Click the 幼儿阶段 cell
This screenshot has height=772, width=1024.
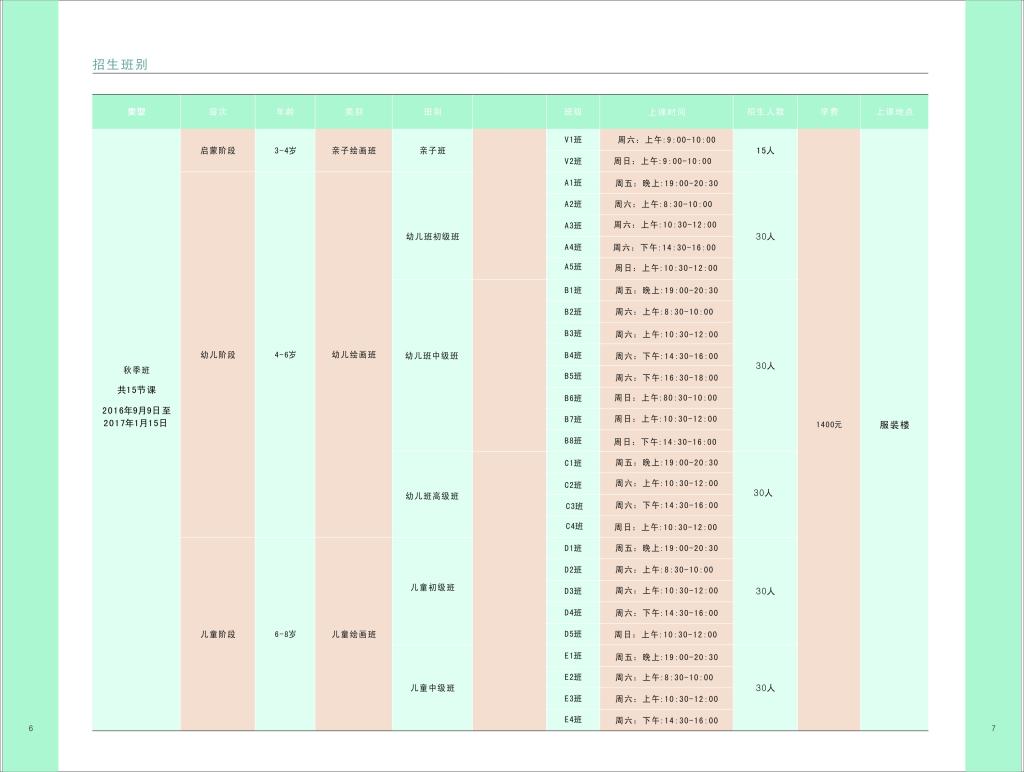coord(217,355)
